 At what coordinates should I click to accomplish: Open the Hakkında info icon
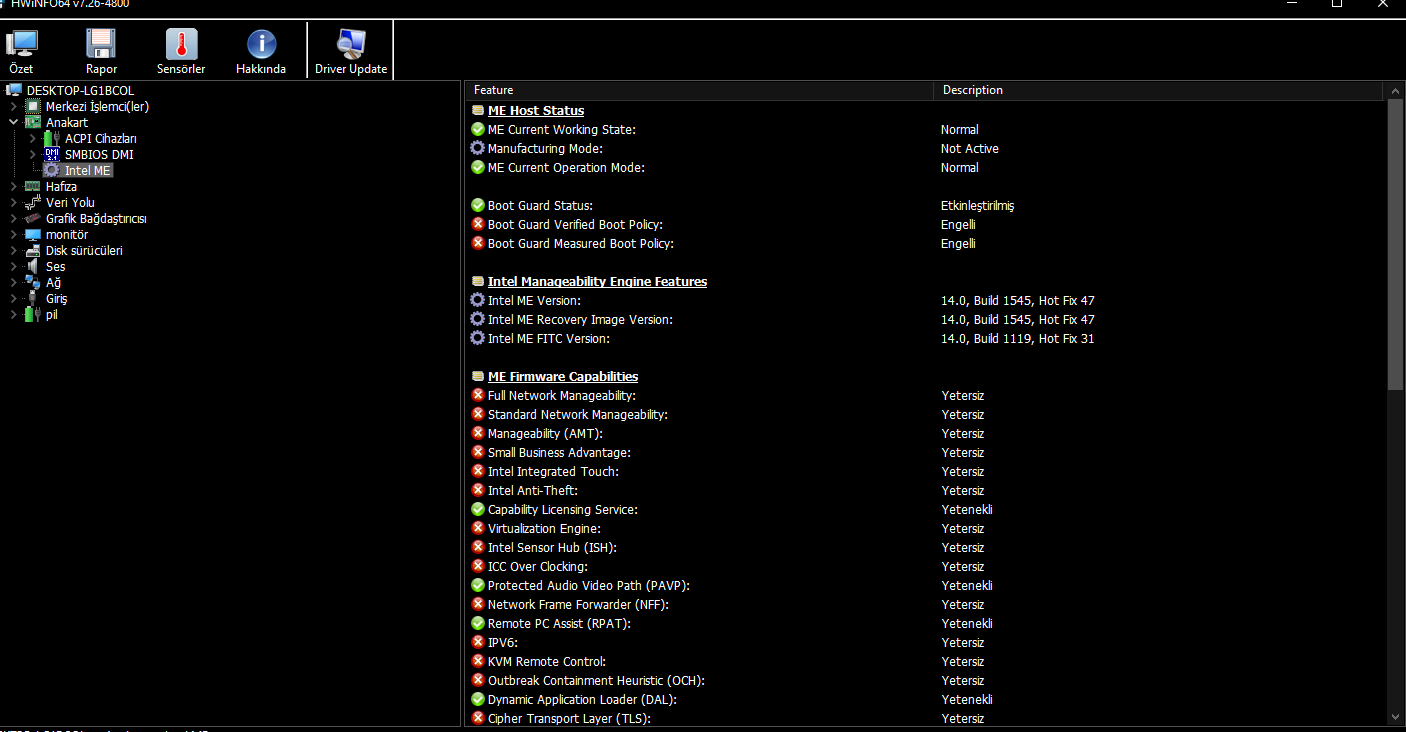[261, 44]
